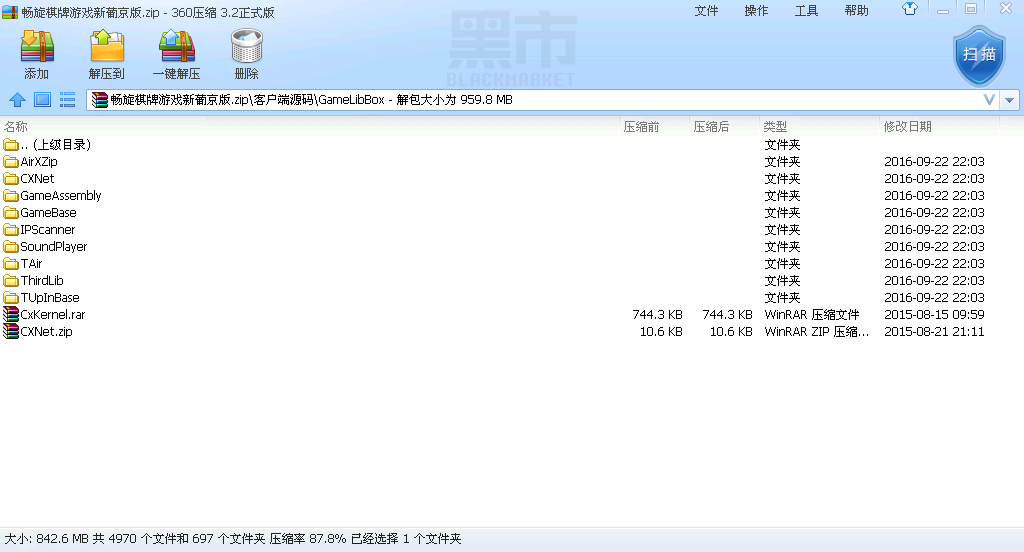Click the 2015-08-21 21:11 date cell
1024x552 pixels.
pyautogui.click(x=934, y=331)
